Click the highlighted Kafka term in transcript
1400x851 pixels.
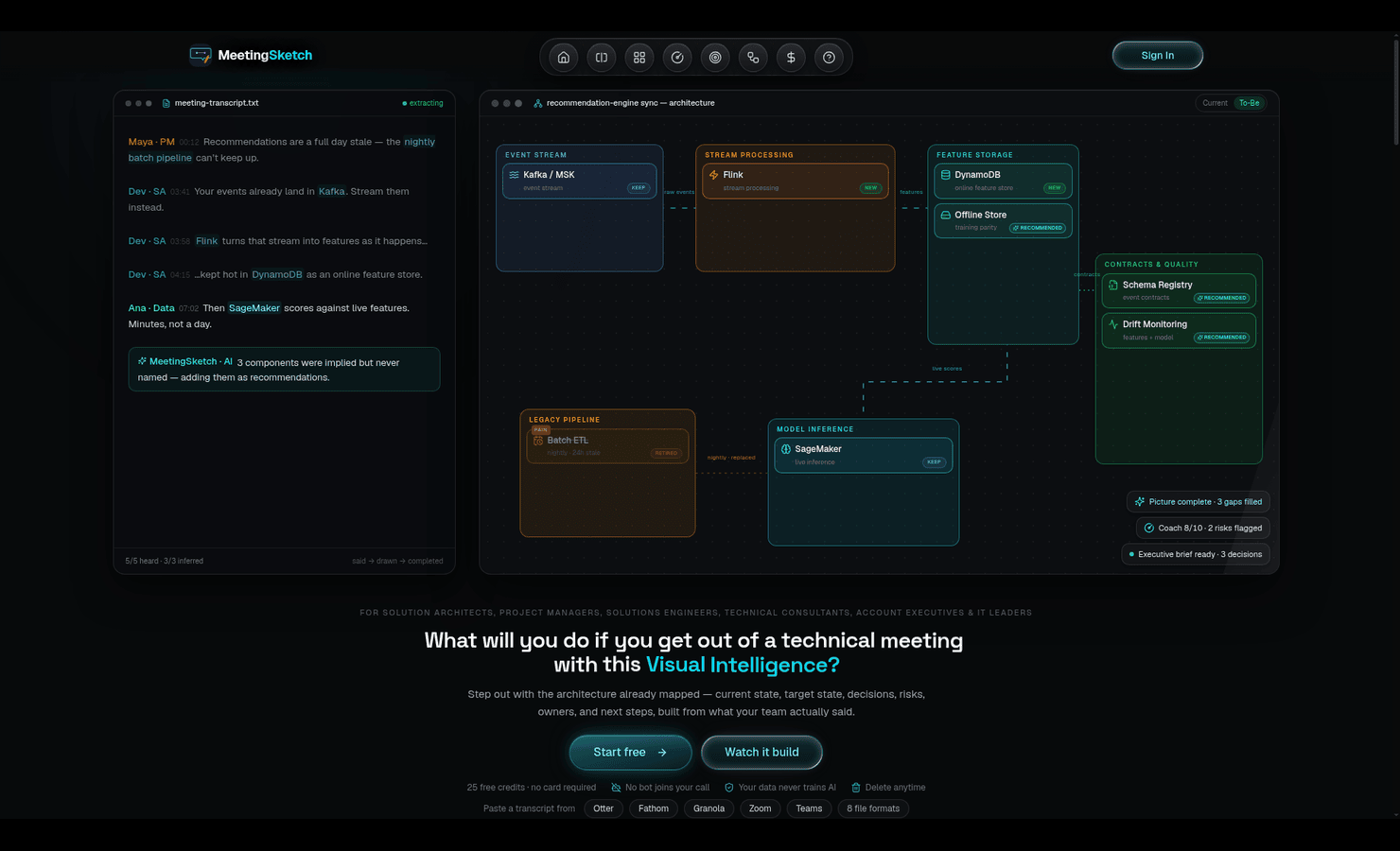332,191
